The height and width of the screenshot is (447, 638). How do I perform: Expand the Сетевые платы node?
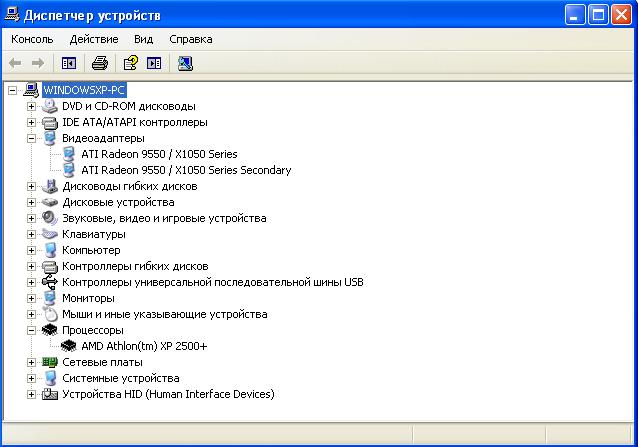coord(31,362)
